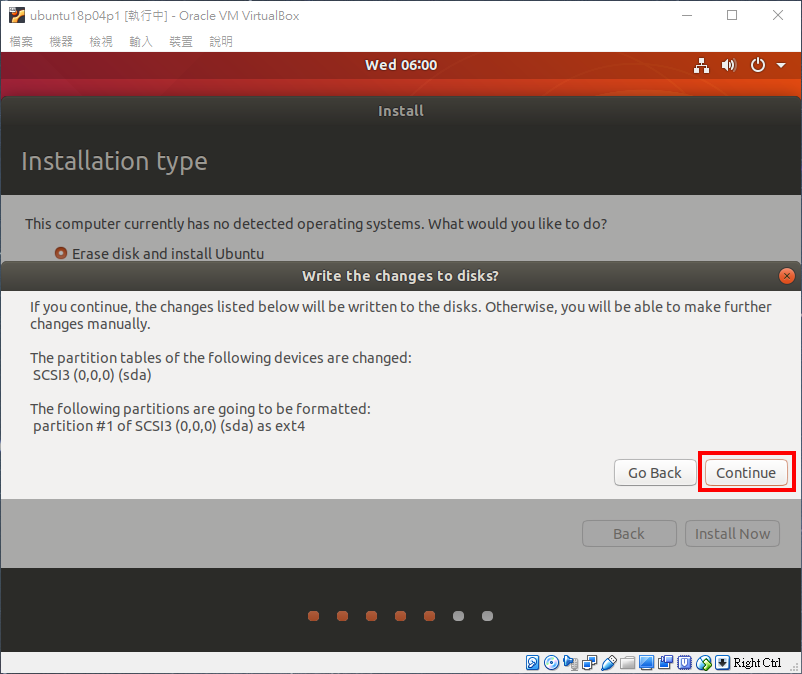This screenshot has width=802, height=674.
Task: Click the audio indicator icon in status bar
Action: click(570, 663)
